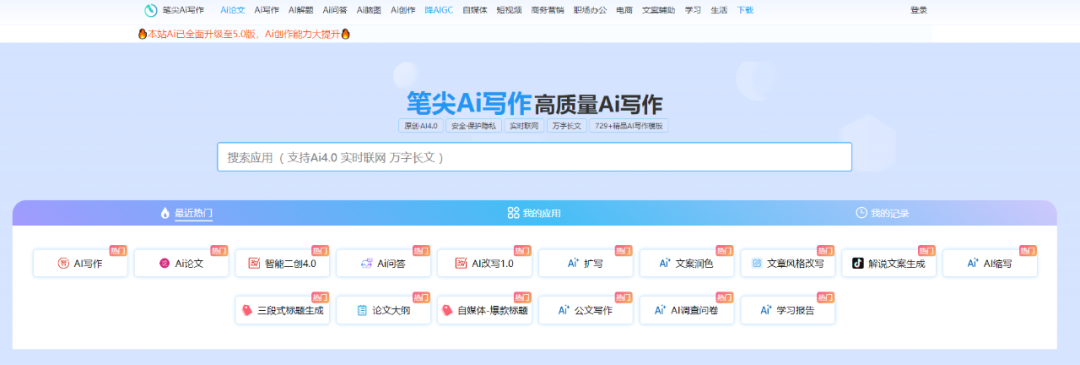
Task: Open 自媒体-爆款标题 via its tag icon
Action: tap(446, 311)
